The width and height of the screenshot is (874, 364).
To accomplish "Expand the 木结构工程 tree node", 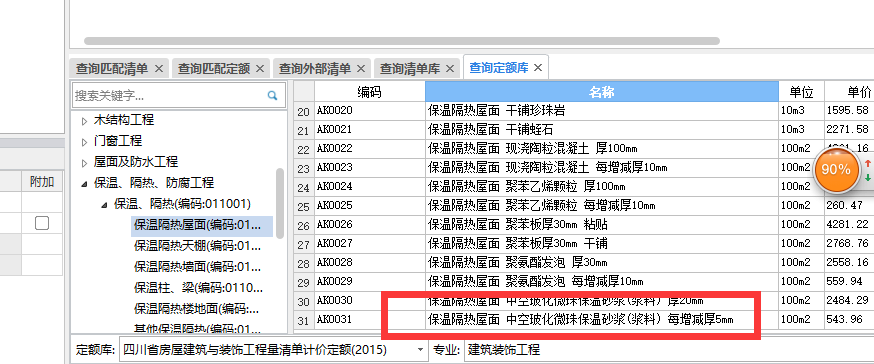I will coord(85,121).
